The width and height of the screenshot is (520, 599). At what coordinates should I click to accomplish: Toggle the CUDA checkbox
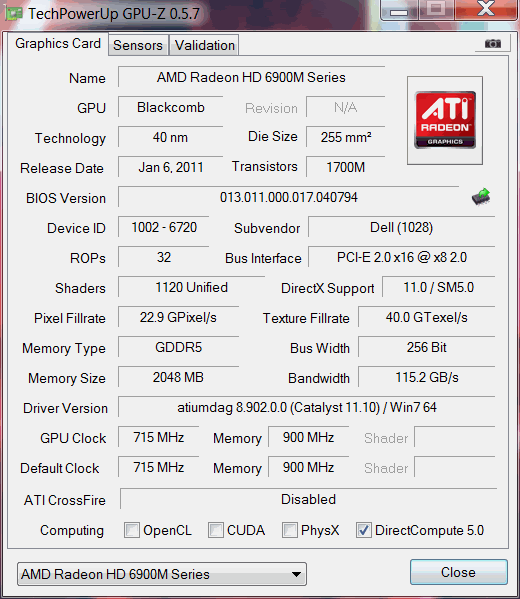[216, 530]
